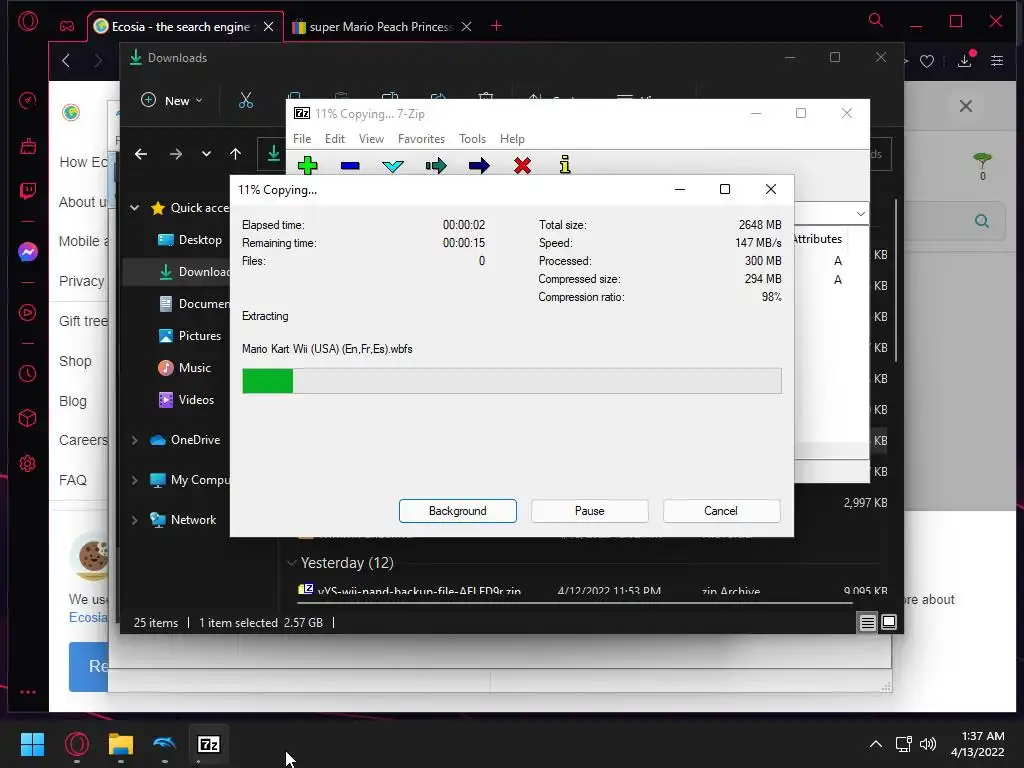Open Messenger in the Opera sidebar
Screen dimensions: 1024x768
coord(27,252)
